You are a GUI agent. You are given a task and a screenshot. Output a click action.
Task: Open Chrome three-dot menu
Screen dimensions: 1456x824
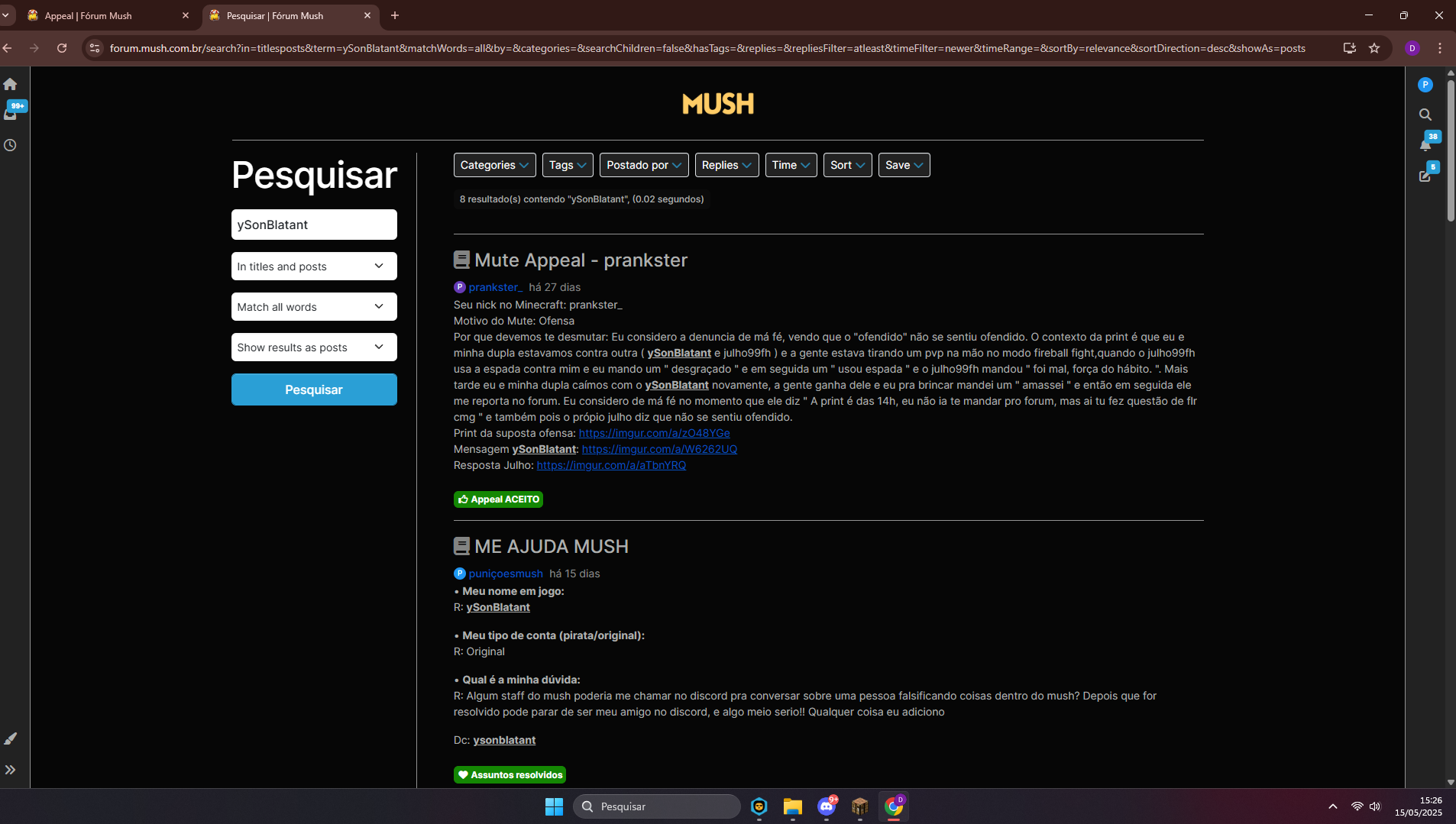(x=1440, y=48)
